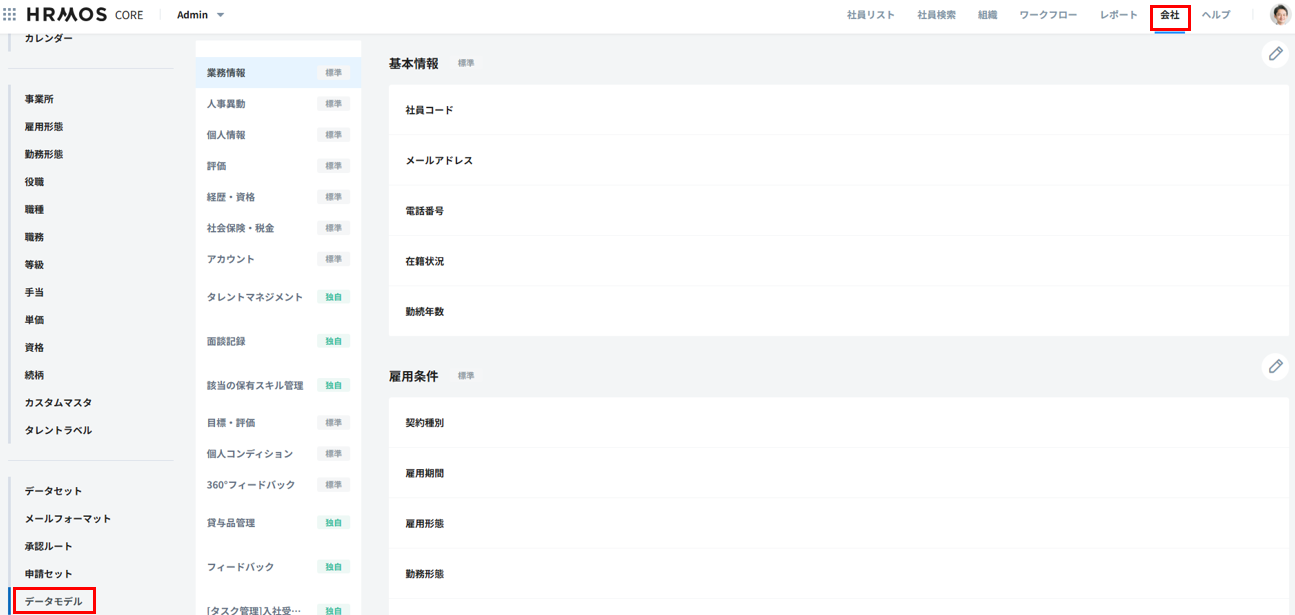The image size is (1295, 615).
Task: Edit the 基本情報 section with pencil icon
Action: click(1275, 54)
